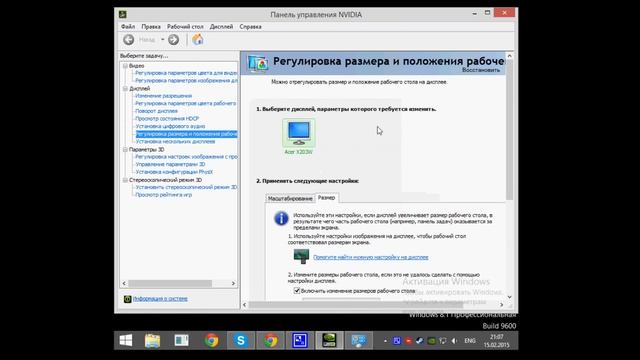Select Регулировка параметров цвета для видео

(186, 73)
